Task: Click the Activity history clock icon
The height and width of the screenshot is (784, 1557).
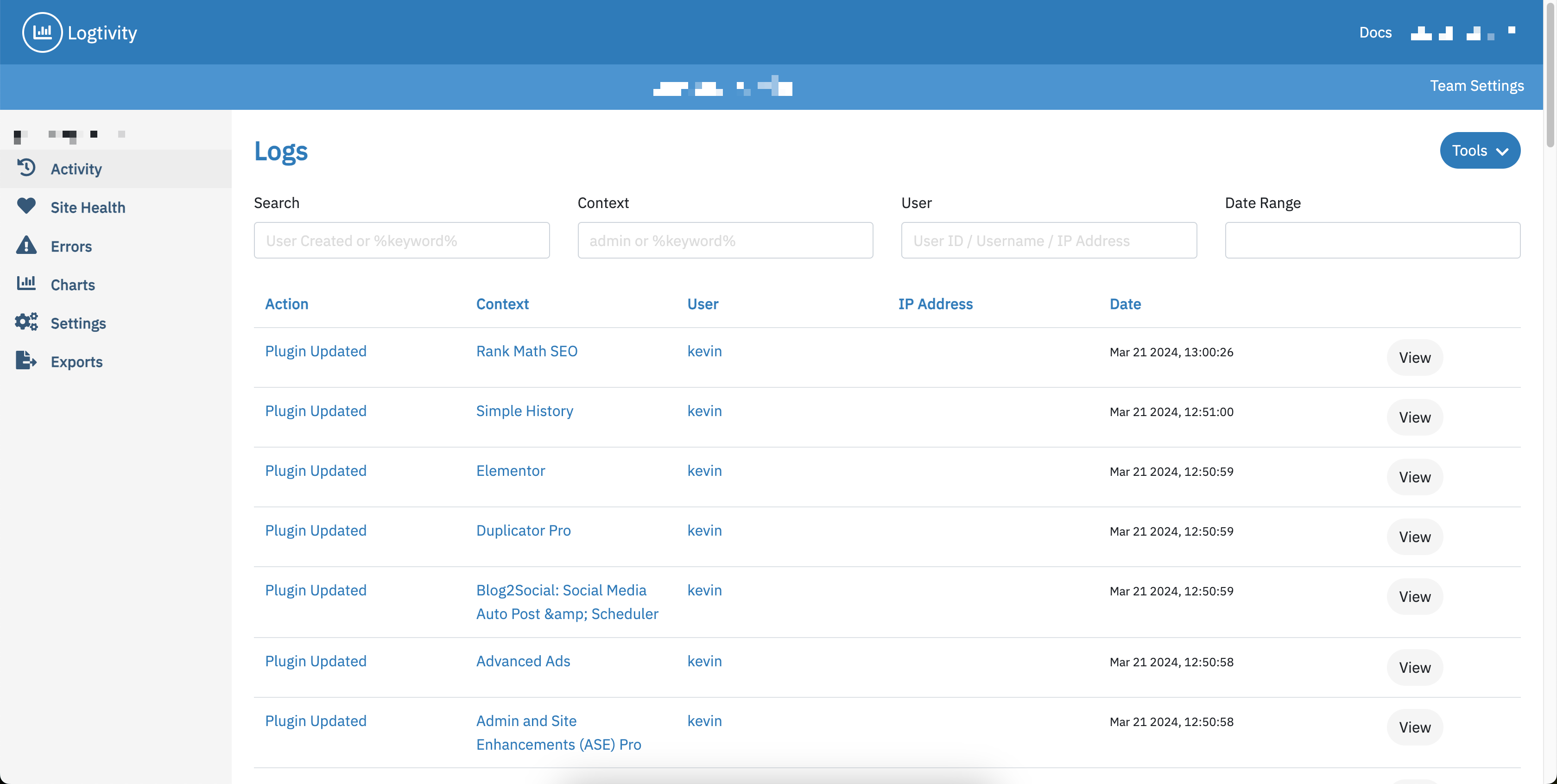Action: (x=26, y=167)
